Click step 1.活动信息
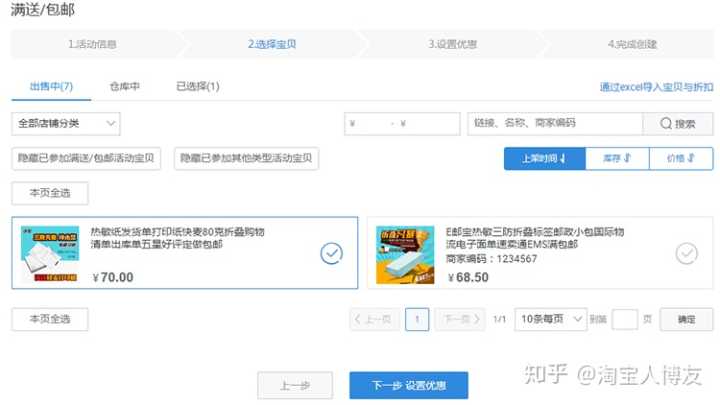The image size is (720, 405). [92, 44]
